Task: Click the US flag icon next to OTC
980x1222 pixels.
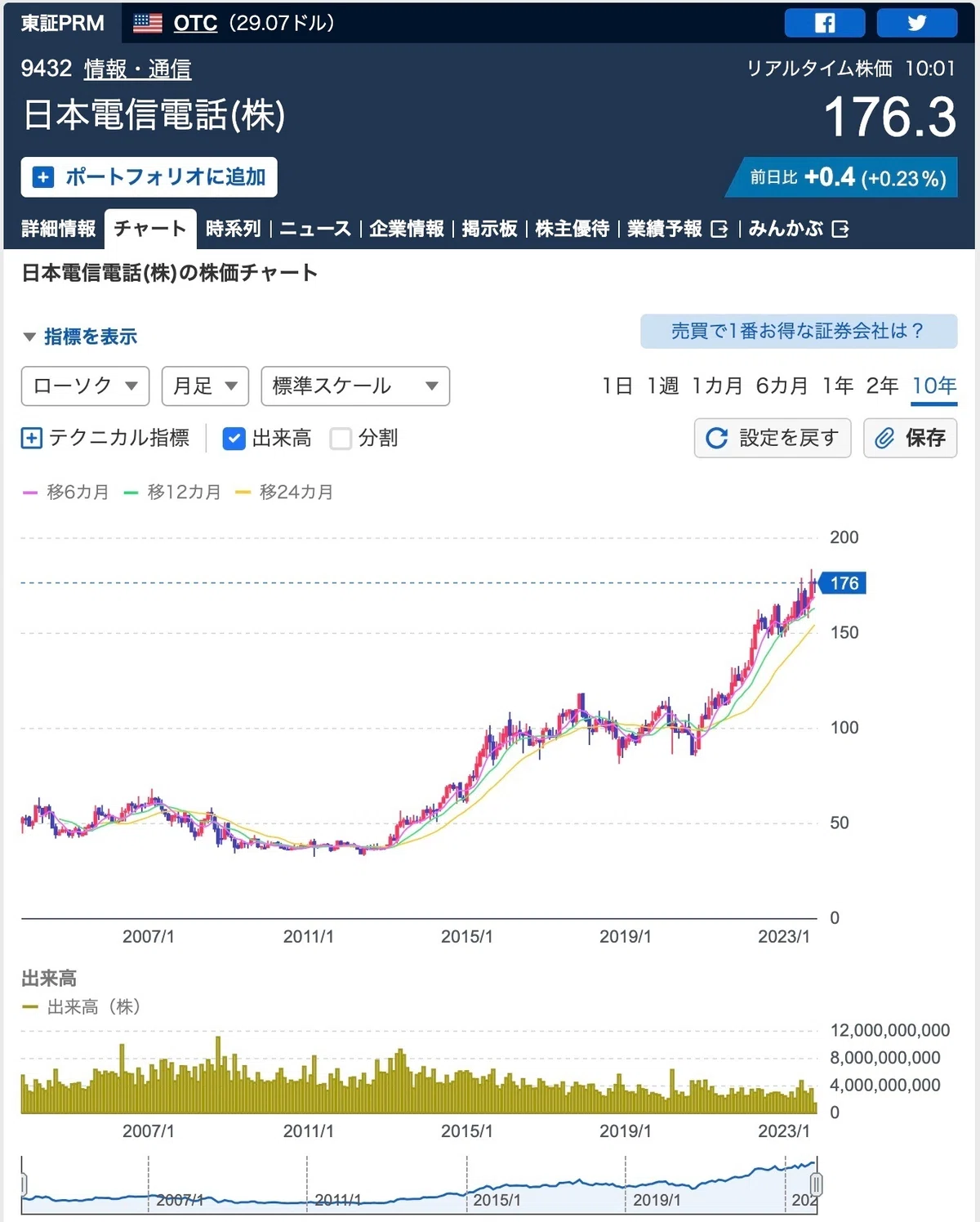Action: 148,23
